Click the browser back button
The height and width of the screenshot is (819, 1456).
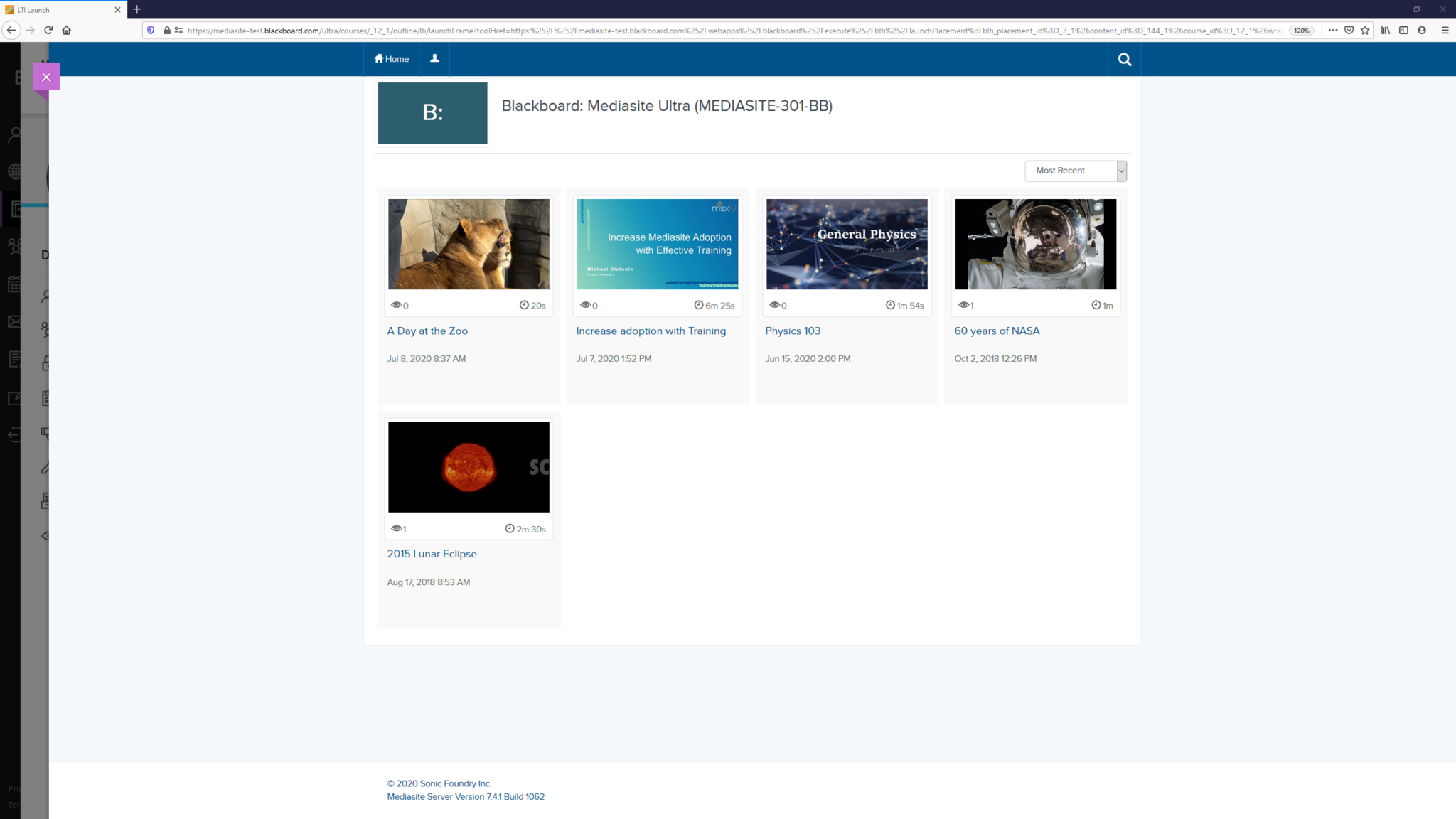[x=11, y=30]
